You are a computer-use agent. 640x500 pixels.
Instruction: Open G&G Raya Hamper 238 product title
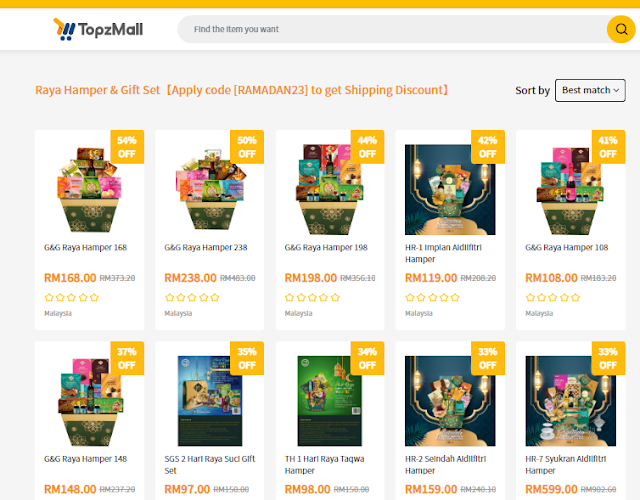(x=206, y=247)
